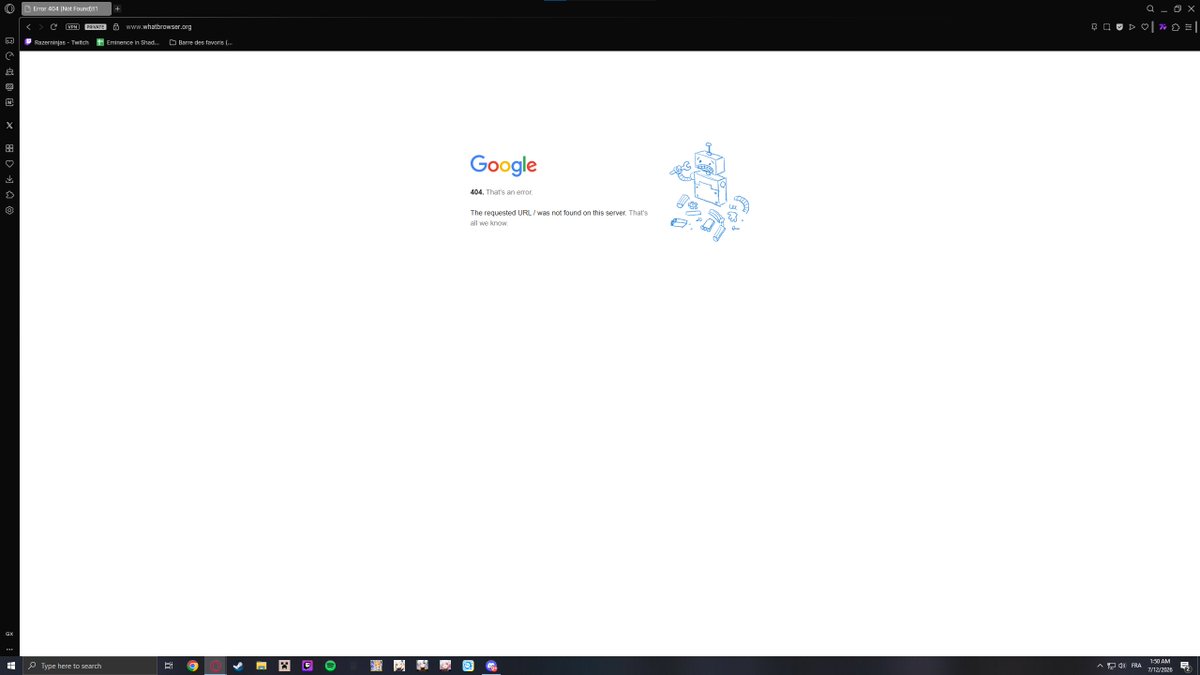Click the Google logo on error page
The height and width of the screenshot is (675, 1200).
pos(504,166)
